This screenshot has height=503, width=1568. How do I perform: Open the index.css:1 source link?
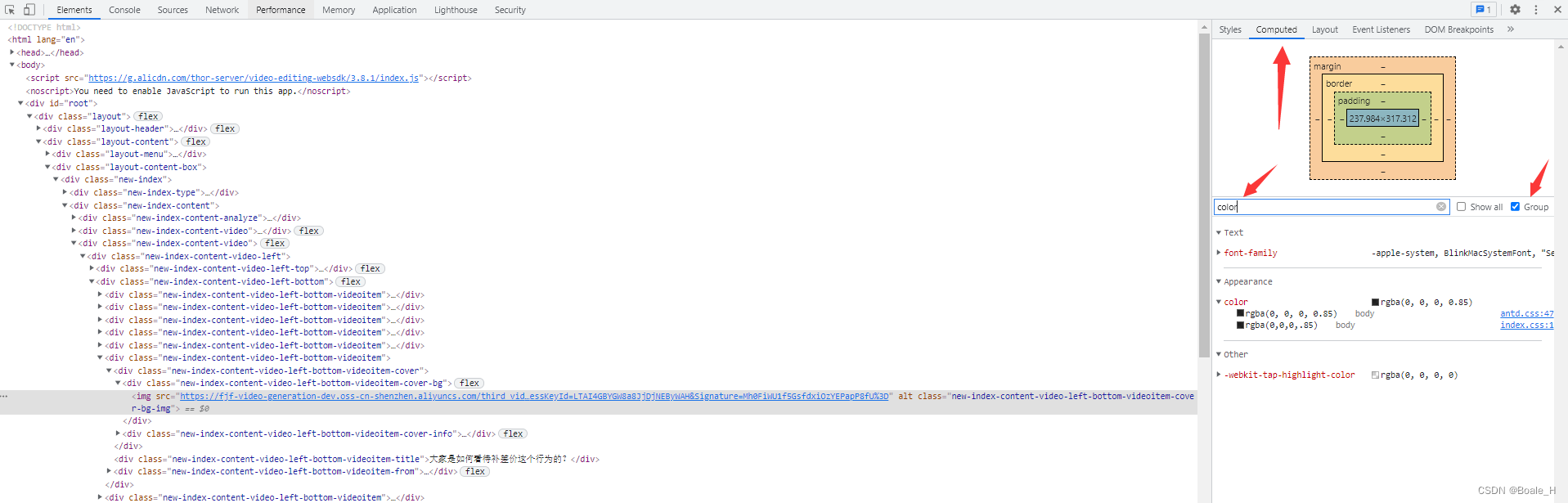point(1526,325)
